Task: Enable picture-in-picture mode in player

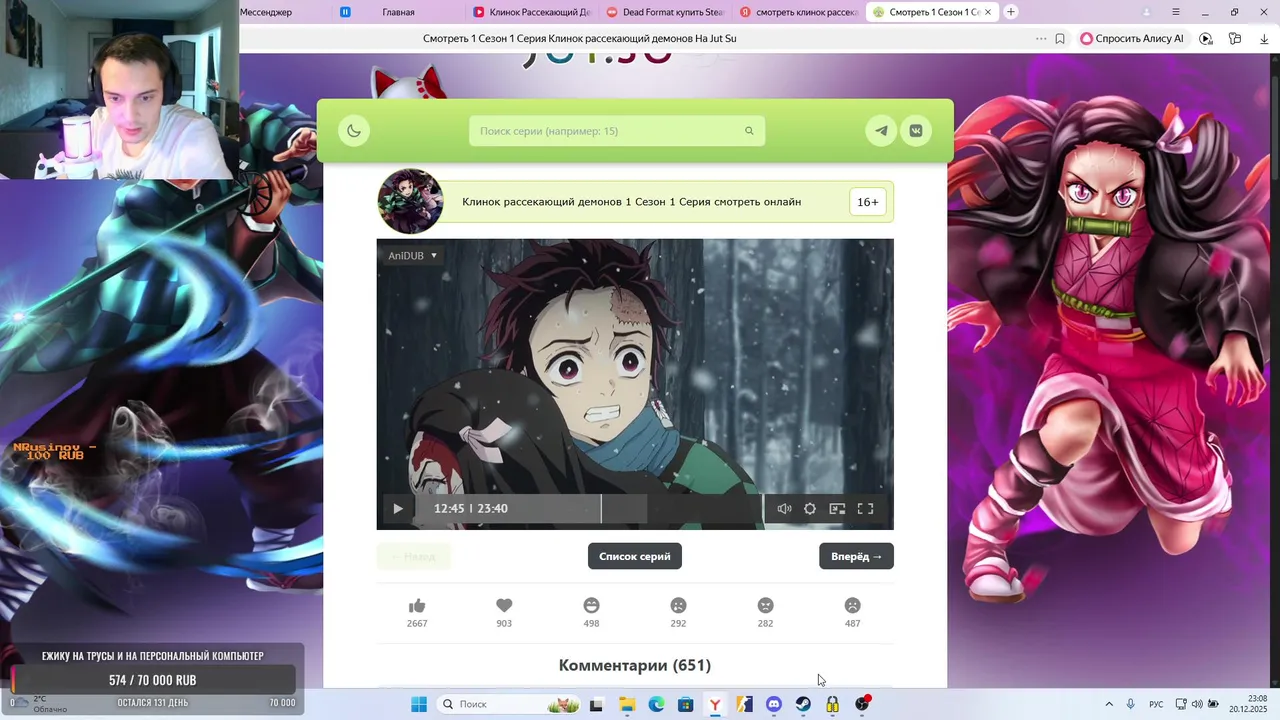Action: 837,508
